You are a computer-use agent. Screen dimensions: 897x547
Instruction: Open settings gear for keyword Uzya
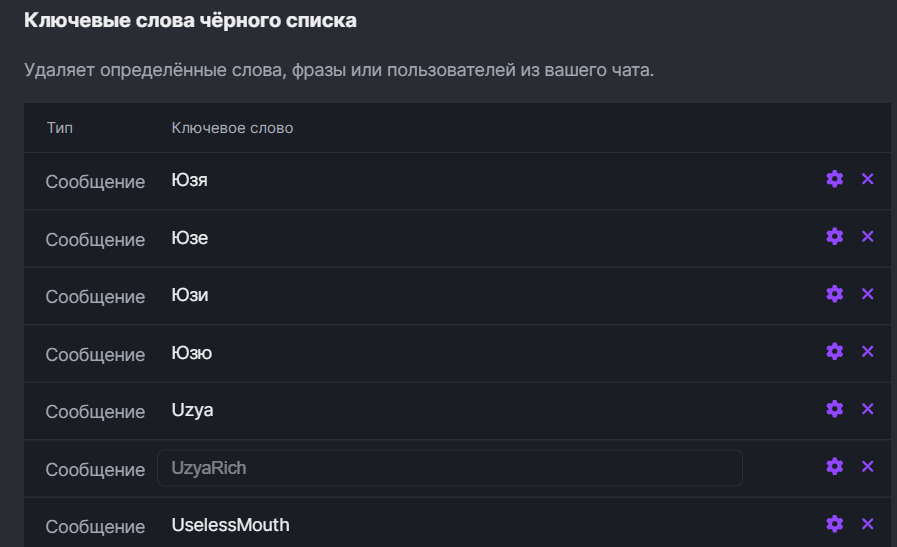click(835, 409)
